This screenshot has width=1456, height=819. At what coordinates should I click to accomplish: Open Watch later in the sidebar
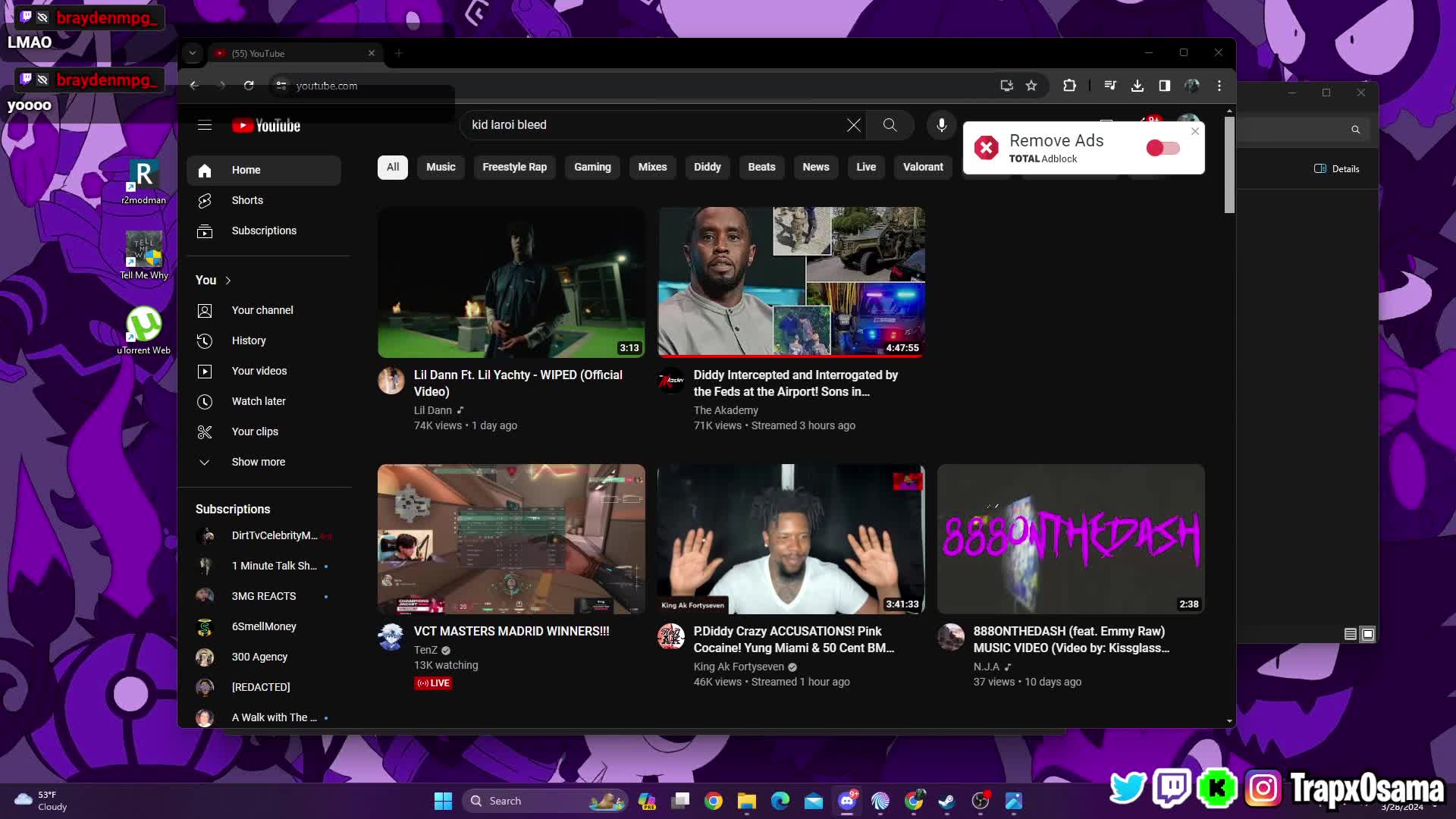coord(264,402)
